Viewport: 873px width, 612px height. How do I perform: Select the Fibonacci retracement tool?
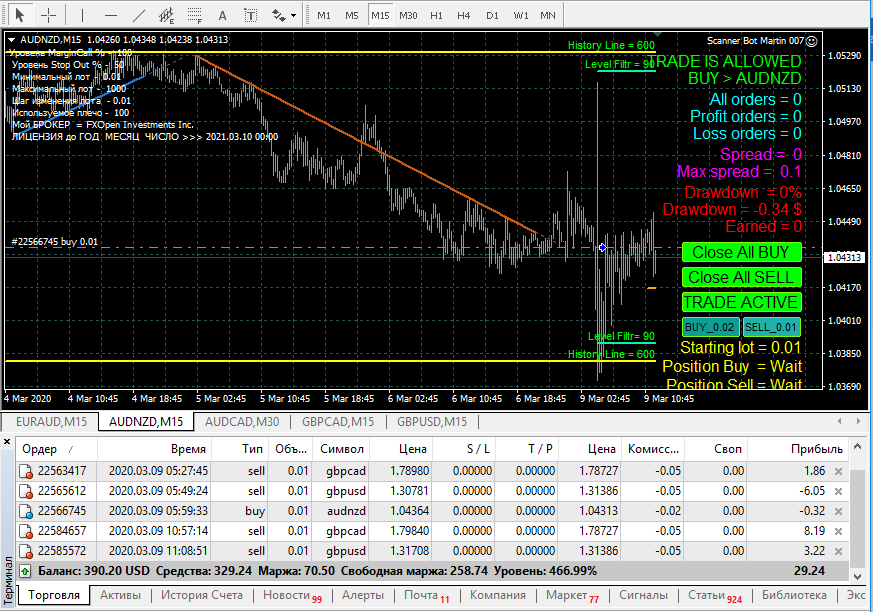194,15
